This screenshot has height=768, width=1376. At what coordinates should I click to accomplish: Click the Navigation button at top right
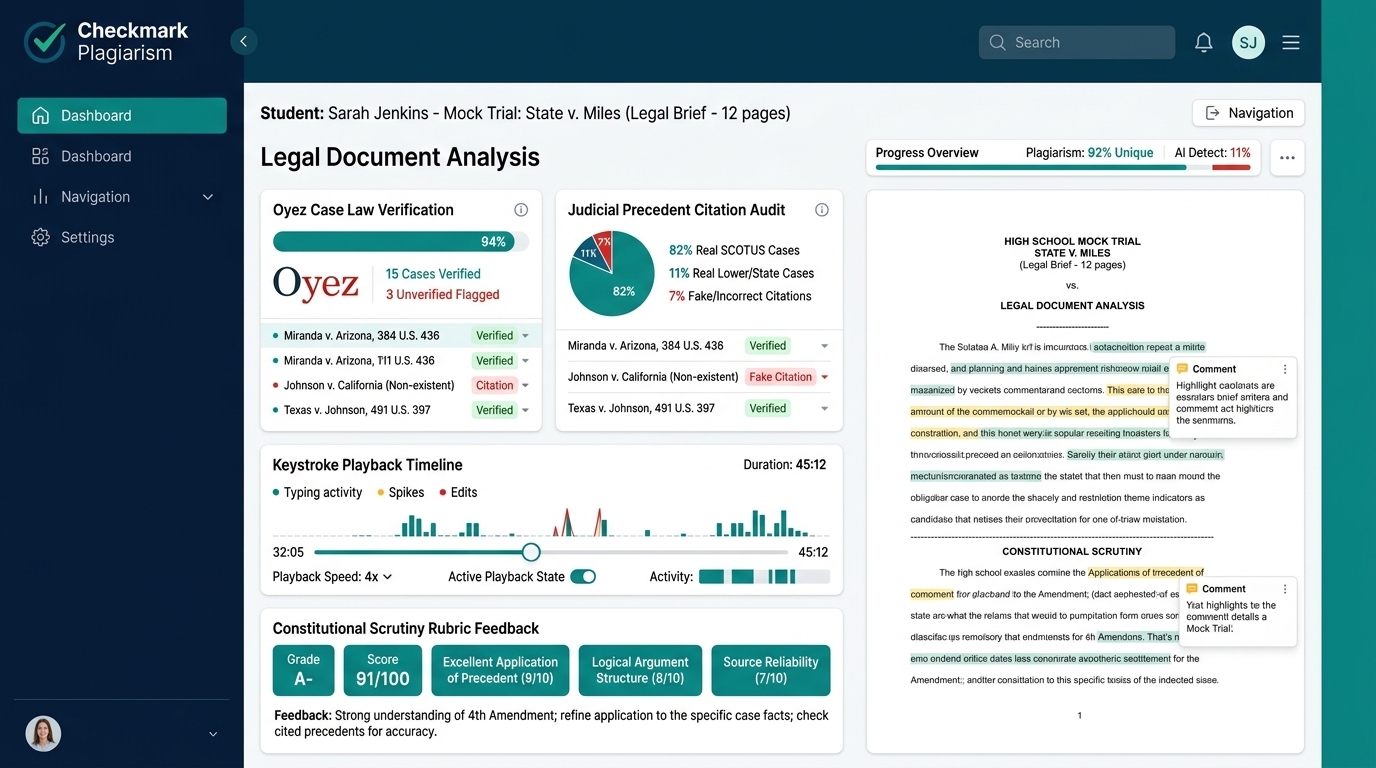1248,113
